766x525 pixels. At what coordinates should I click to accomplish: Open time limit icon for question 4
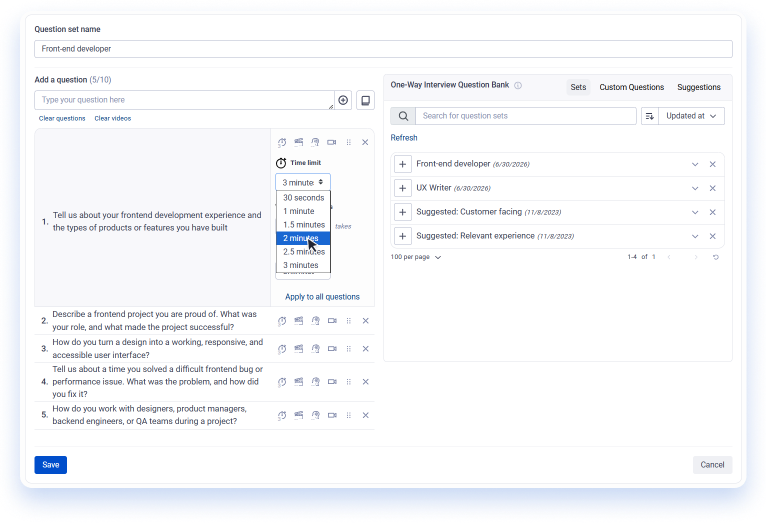point(282,382)
